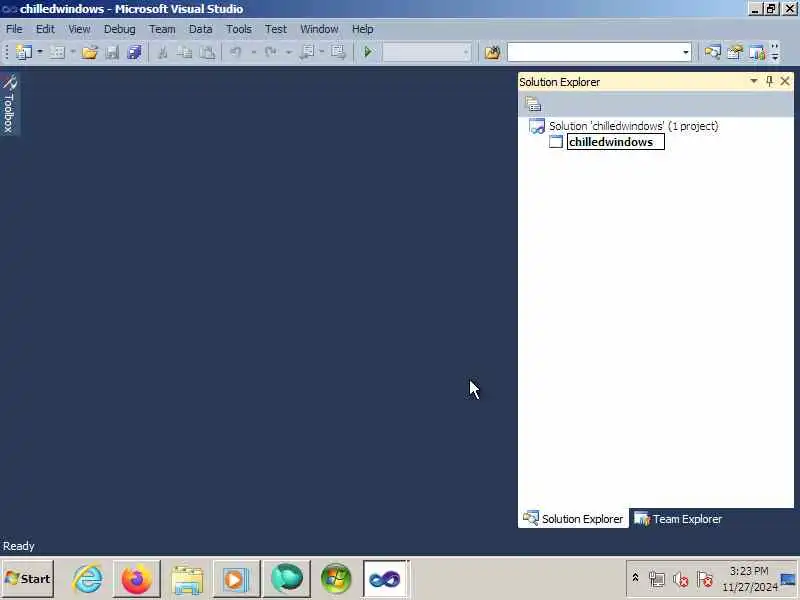Show hidden system tray icons

[x=635, y=578]
